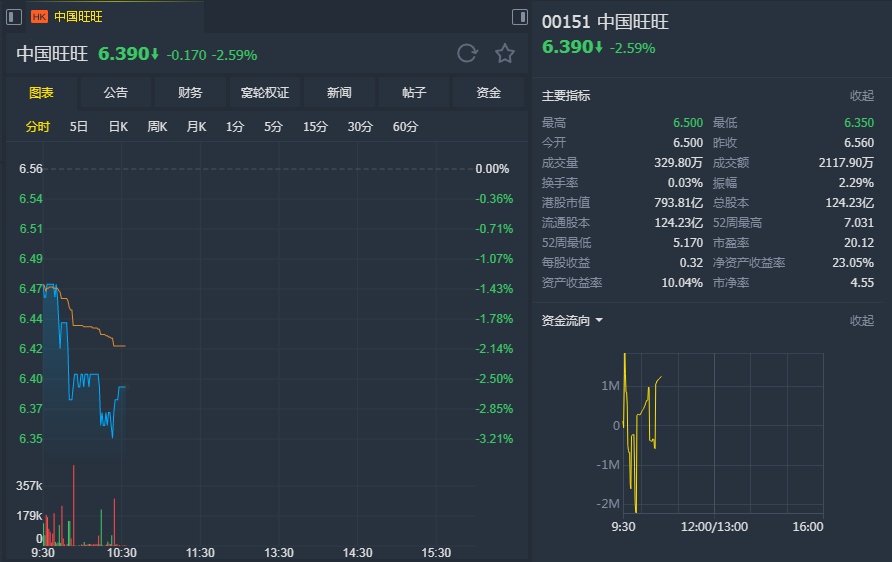Toggle the right sidebar panel icon
The width and height of the screenshot is (892, 562).
520,16
